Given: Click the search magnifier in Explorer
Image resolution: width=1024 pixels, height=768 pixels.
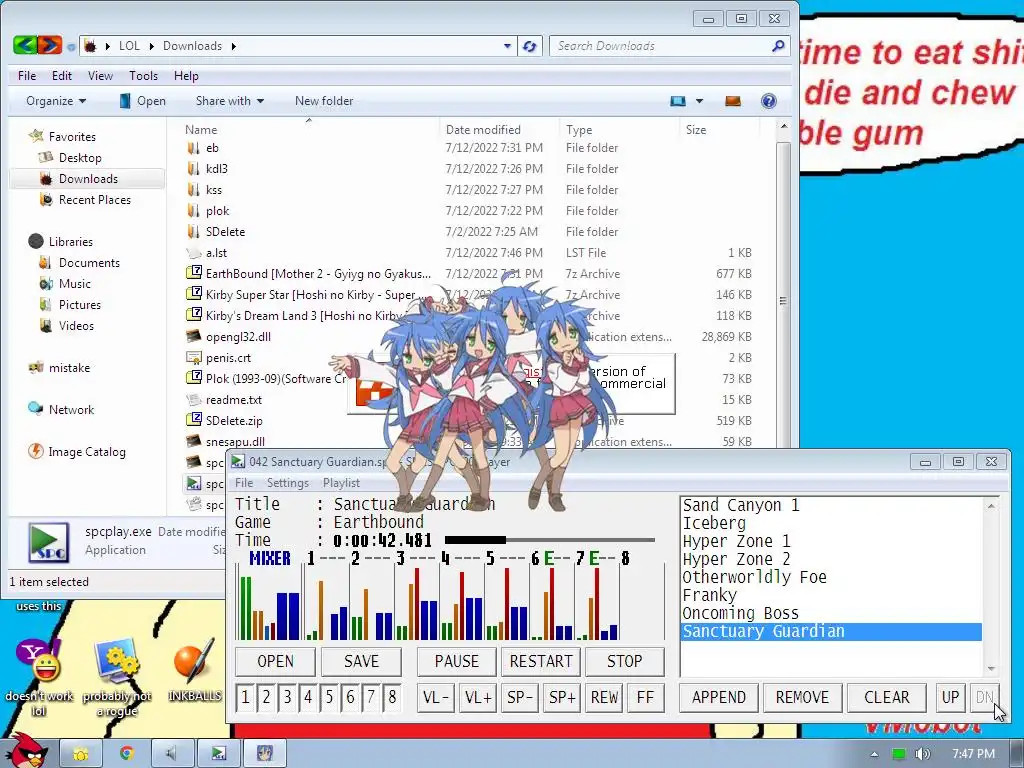Looking at the screenshot, I should [x=778, y=46].
